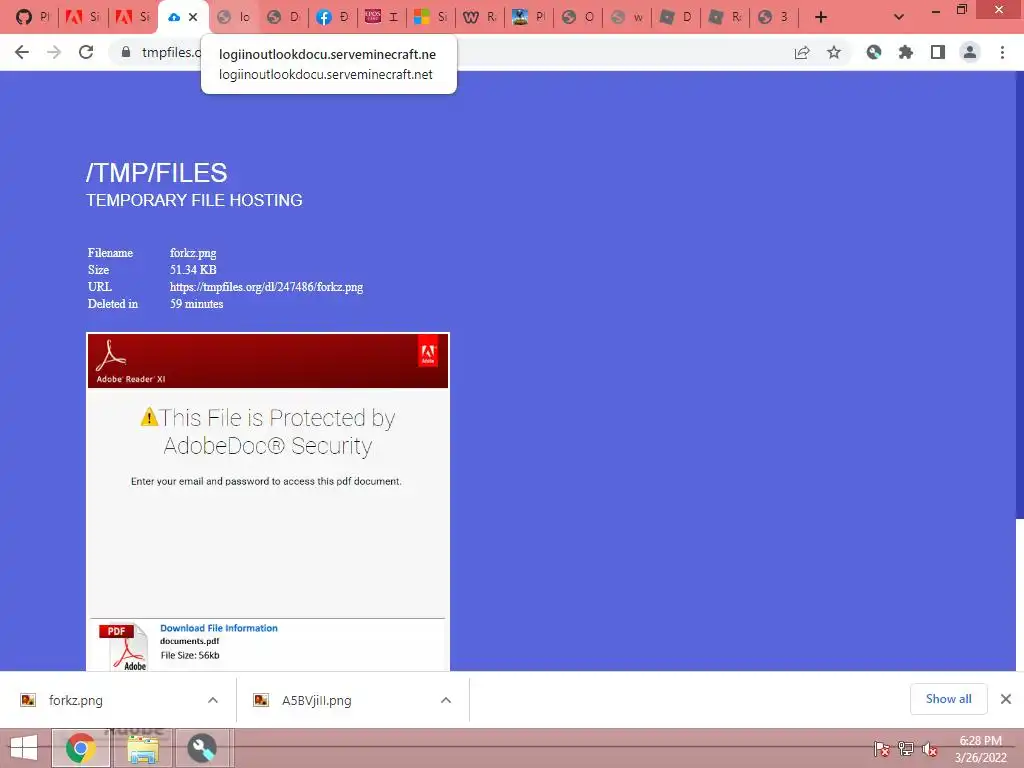This screenshot has height=768, width=1024.
Task: Open the second Adobe tab
Action: click(133, 17)
